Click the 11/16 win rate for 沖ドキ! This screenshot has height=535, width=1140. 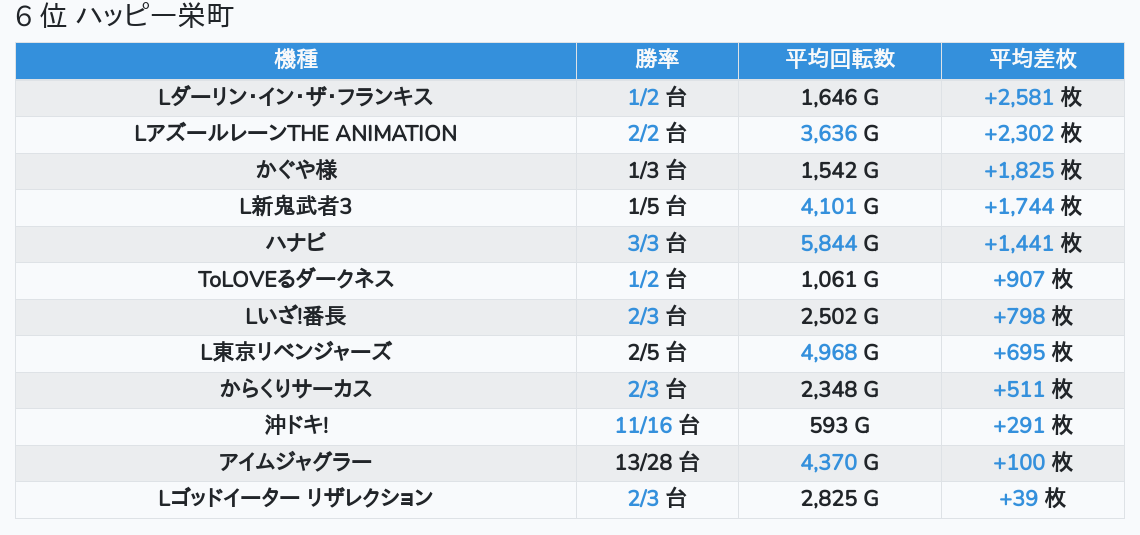643,426
